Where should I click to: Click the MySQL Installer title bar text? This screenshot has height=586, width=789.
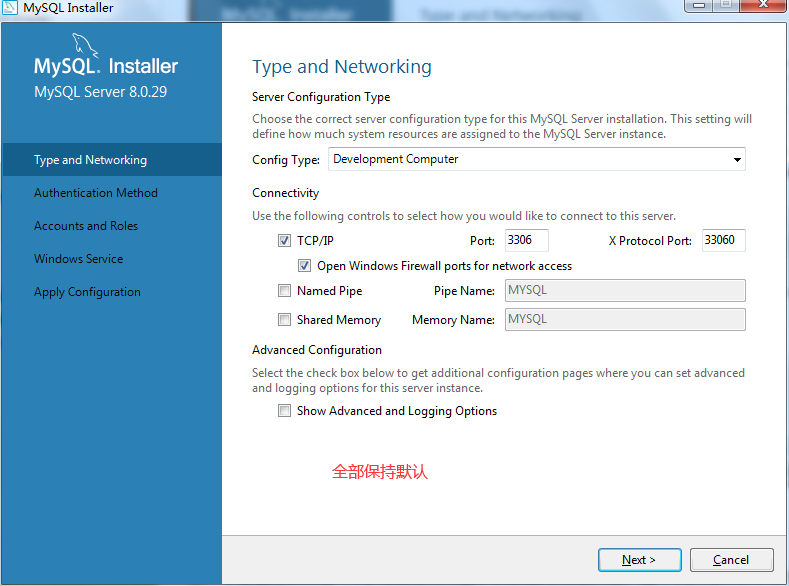click(68, 8)
